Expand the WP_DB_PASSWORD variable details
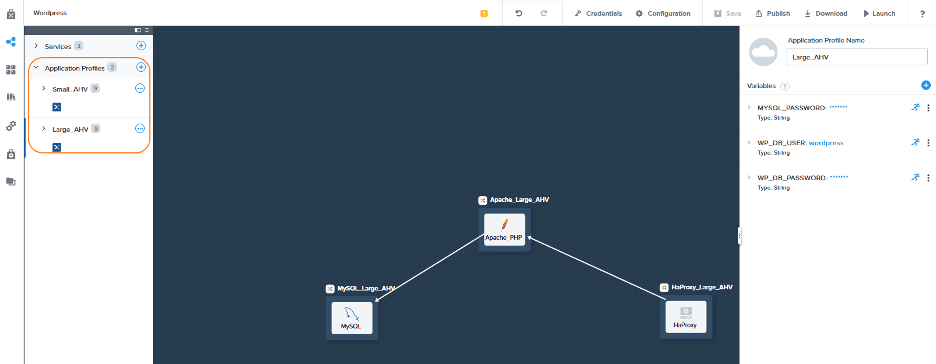The width and height of the screenshot is (936, 364). (x=750, y=177)
